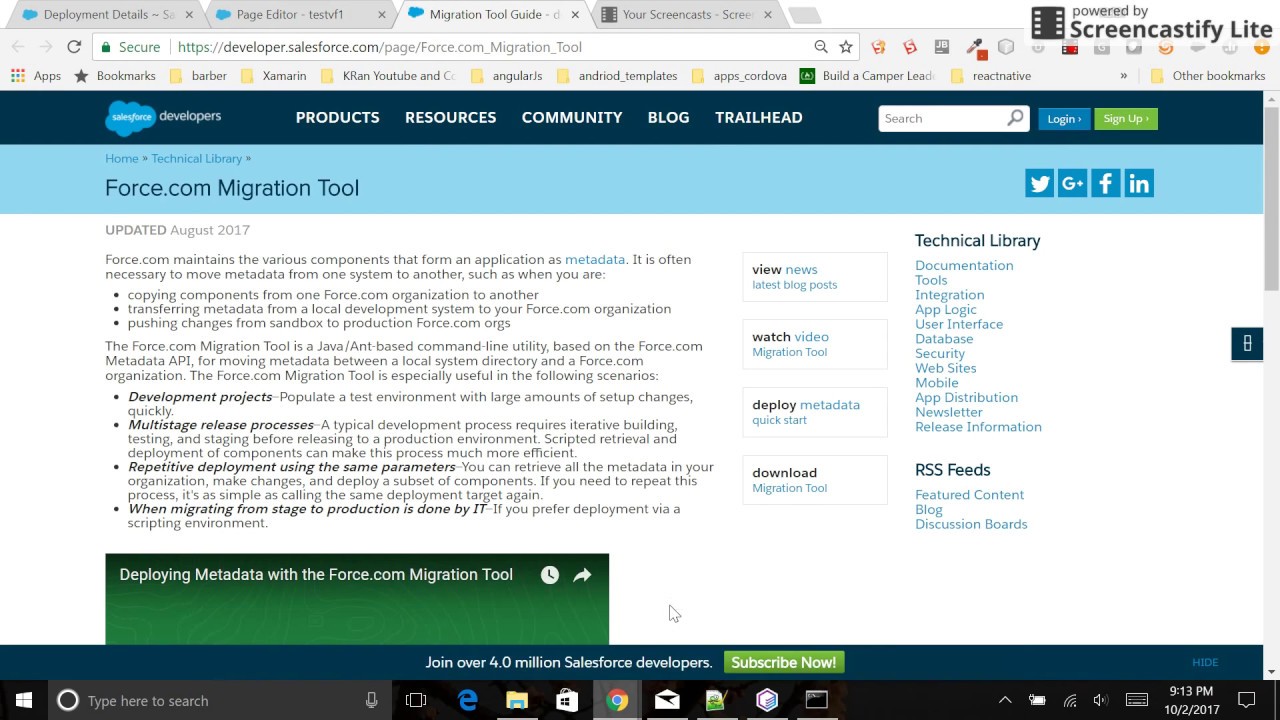This screenshot has height=720, width=1280.
Task: Click the Sign Up button
Action: point(1126,119)
